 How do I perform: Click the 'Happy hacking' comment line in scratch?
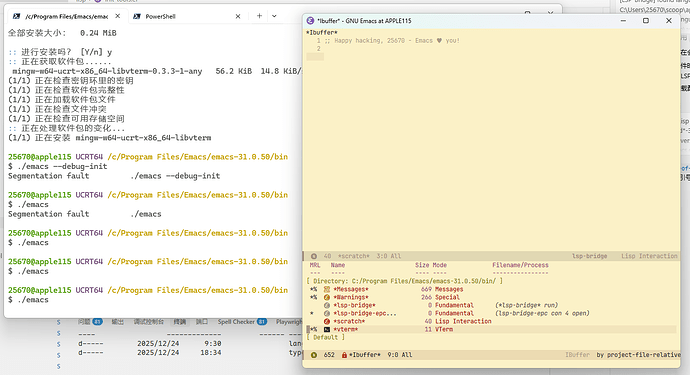[x=392, y=40]
